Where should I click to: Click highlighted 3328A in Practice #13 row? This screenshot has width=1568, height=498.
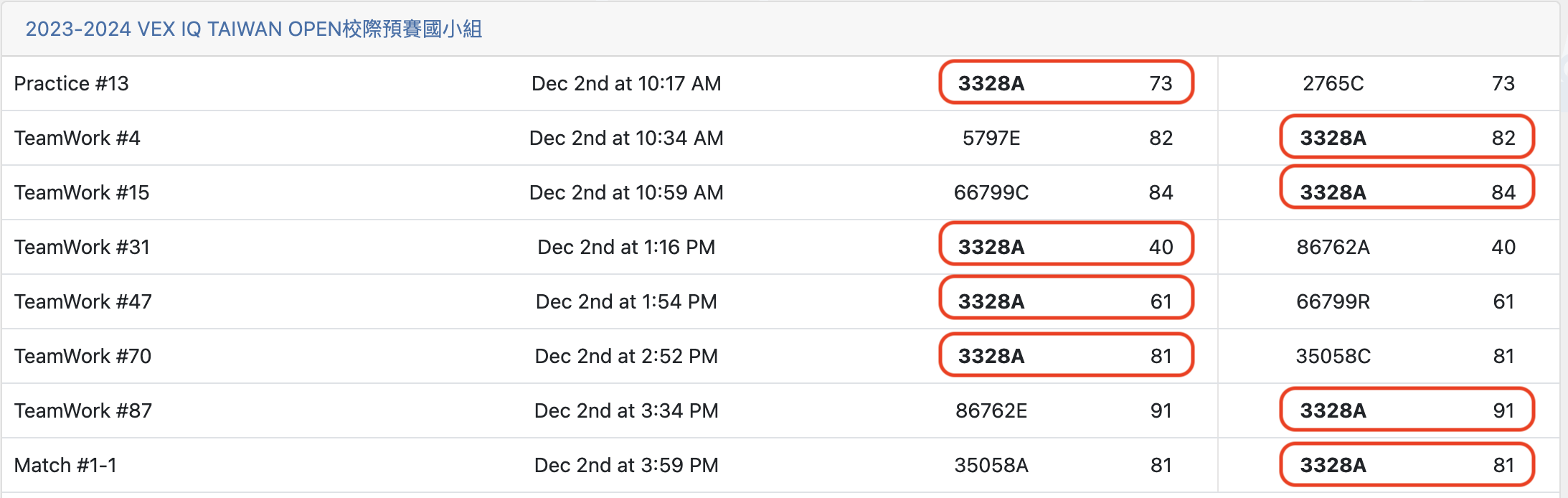coord(991,84)
